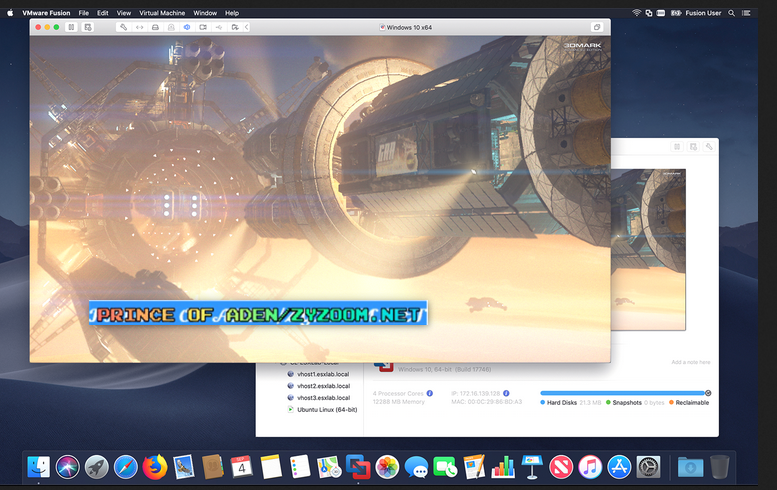Open VM settings wrench icon in toolbar
The width and height of the screenshot is (777, 490).
tap(123, 27)
